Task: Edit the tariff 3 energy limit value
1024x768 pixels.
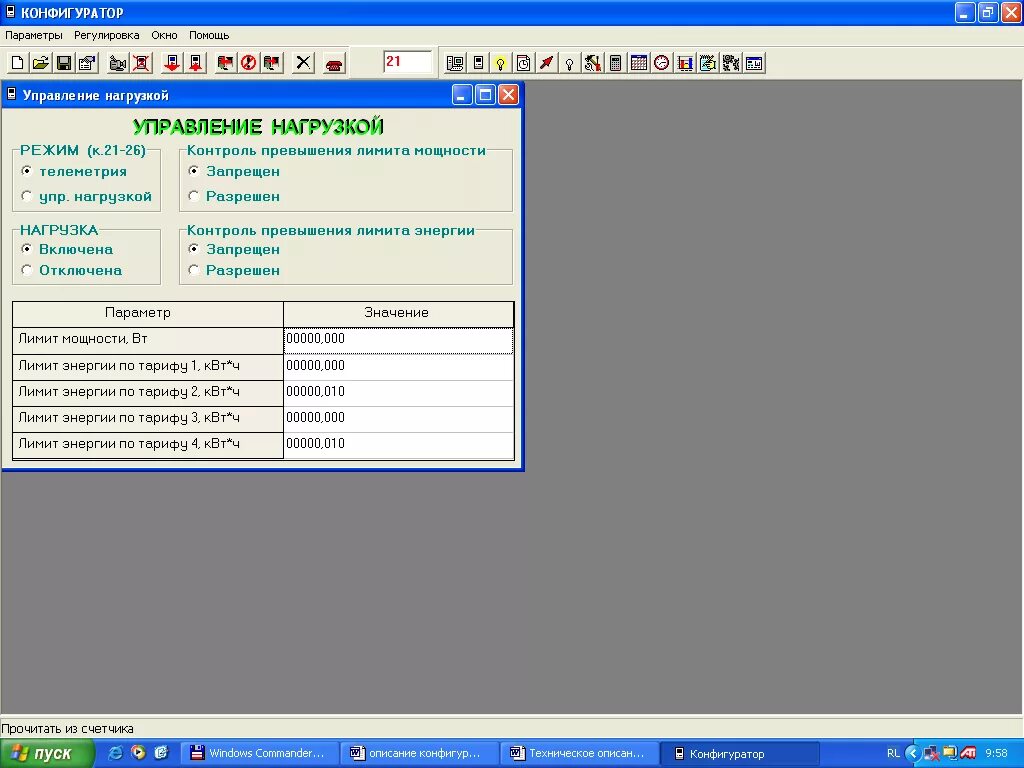Action: coord(398,419)
